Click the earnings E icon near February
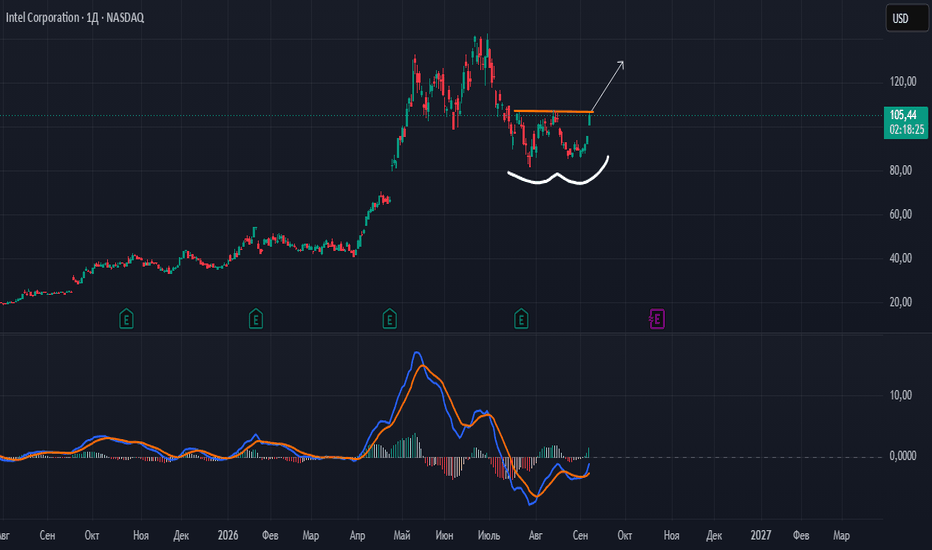 256,319
